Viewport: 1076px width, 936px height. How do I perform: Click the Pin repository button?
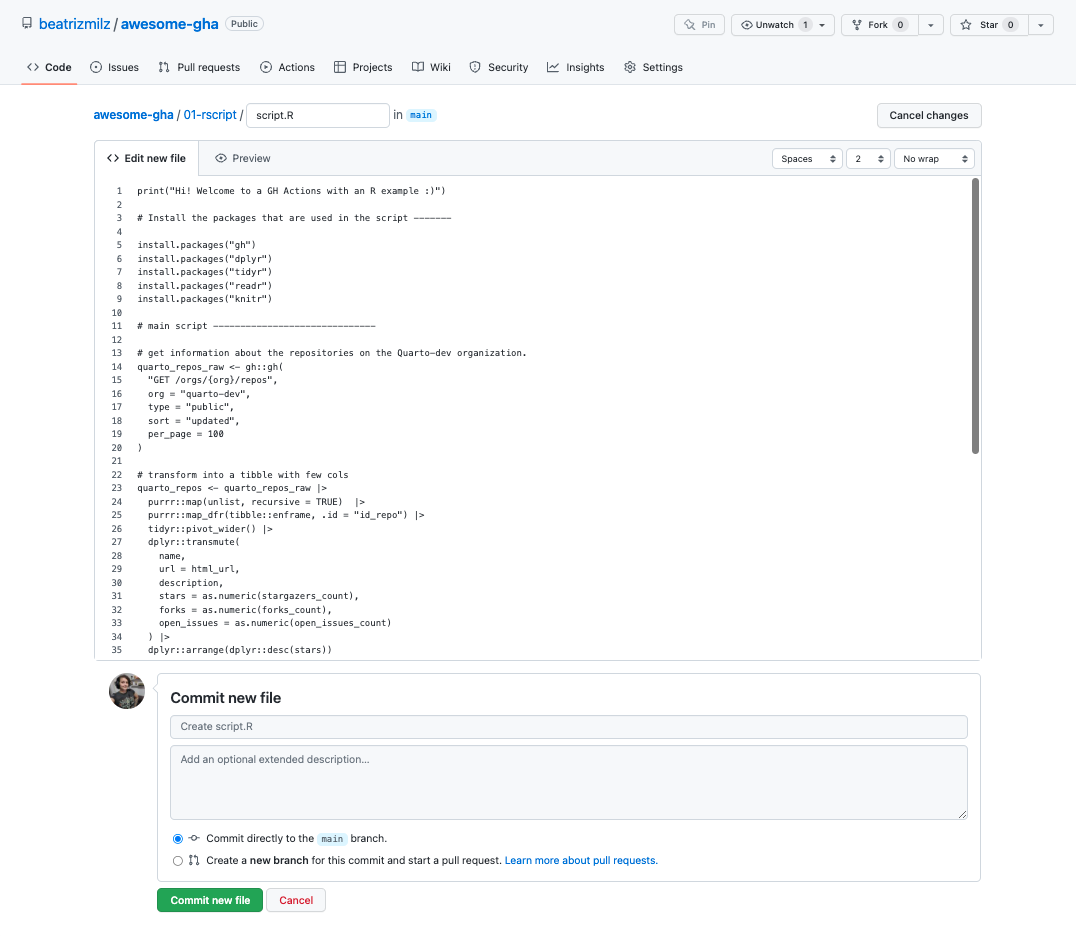[699, 25]
